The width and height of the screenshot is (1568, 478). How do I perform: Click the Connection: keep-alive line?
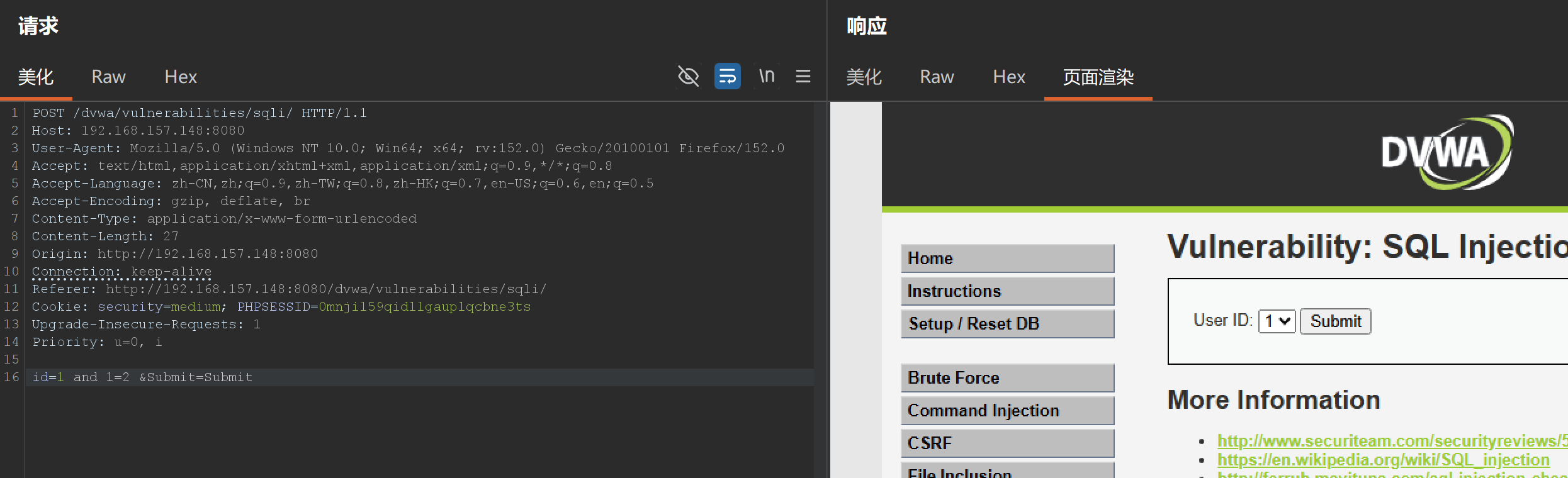121,272
